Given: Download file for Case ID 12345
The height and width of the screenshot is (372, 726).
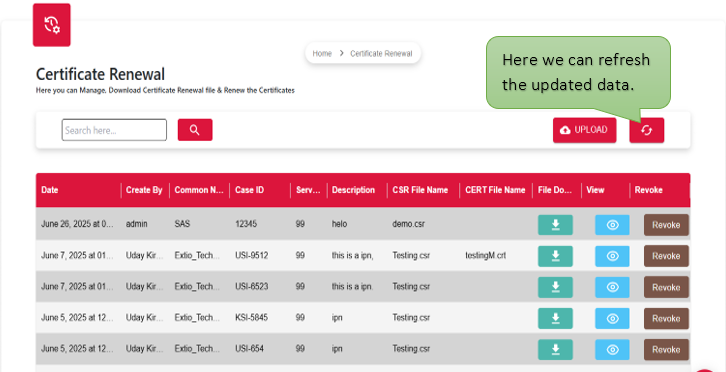Looking at the screenshot, I should coord(555,225).
